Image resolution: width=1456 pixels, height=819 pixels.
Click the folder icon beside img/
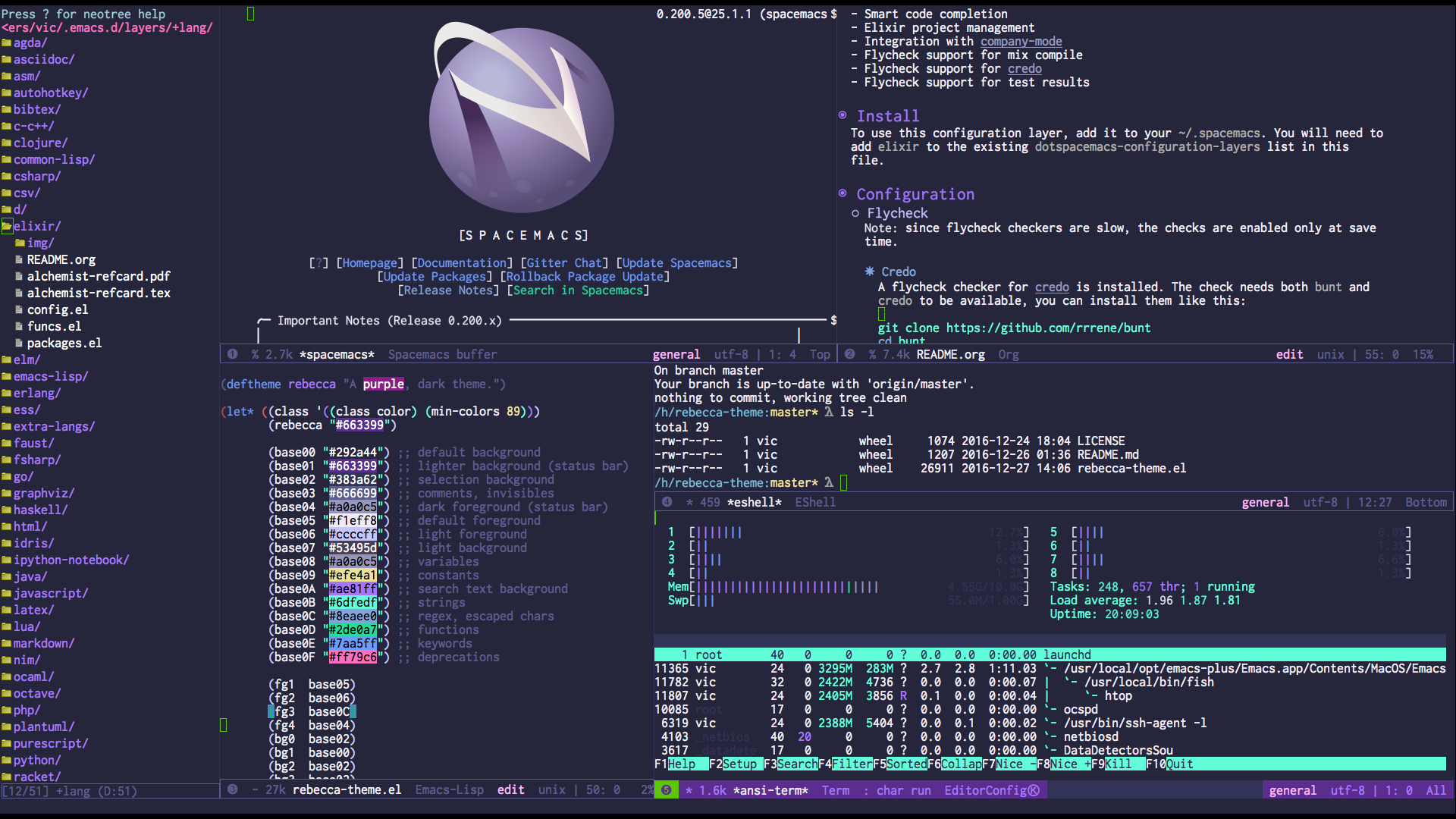click(20, 243)
